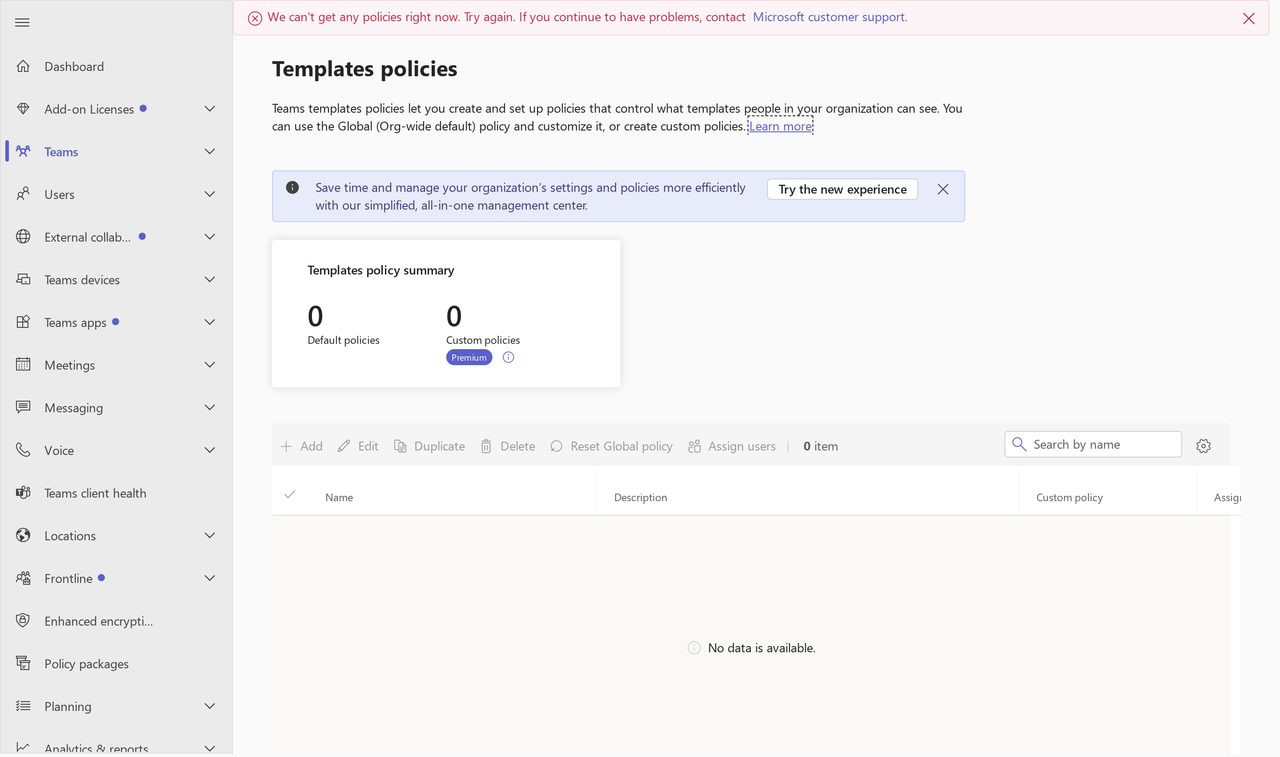Click the info icon beside Premium badge
Image resolution: width=1280 pixels, height=757 pixels.
pos(508,357)
